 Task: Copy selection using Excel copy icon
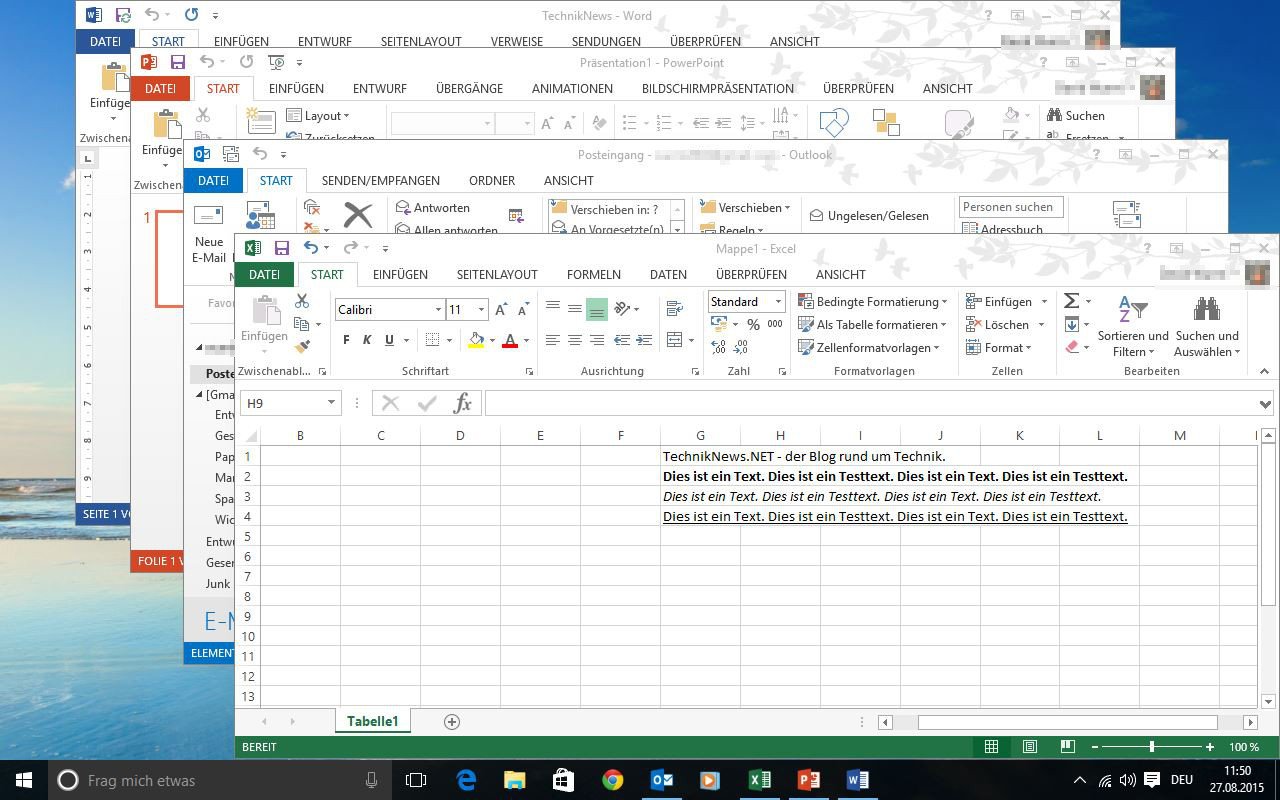(301, 324)
